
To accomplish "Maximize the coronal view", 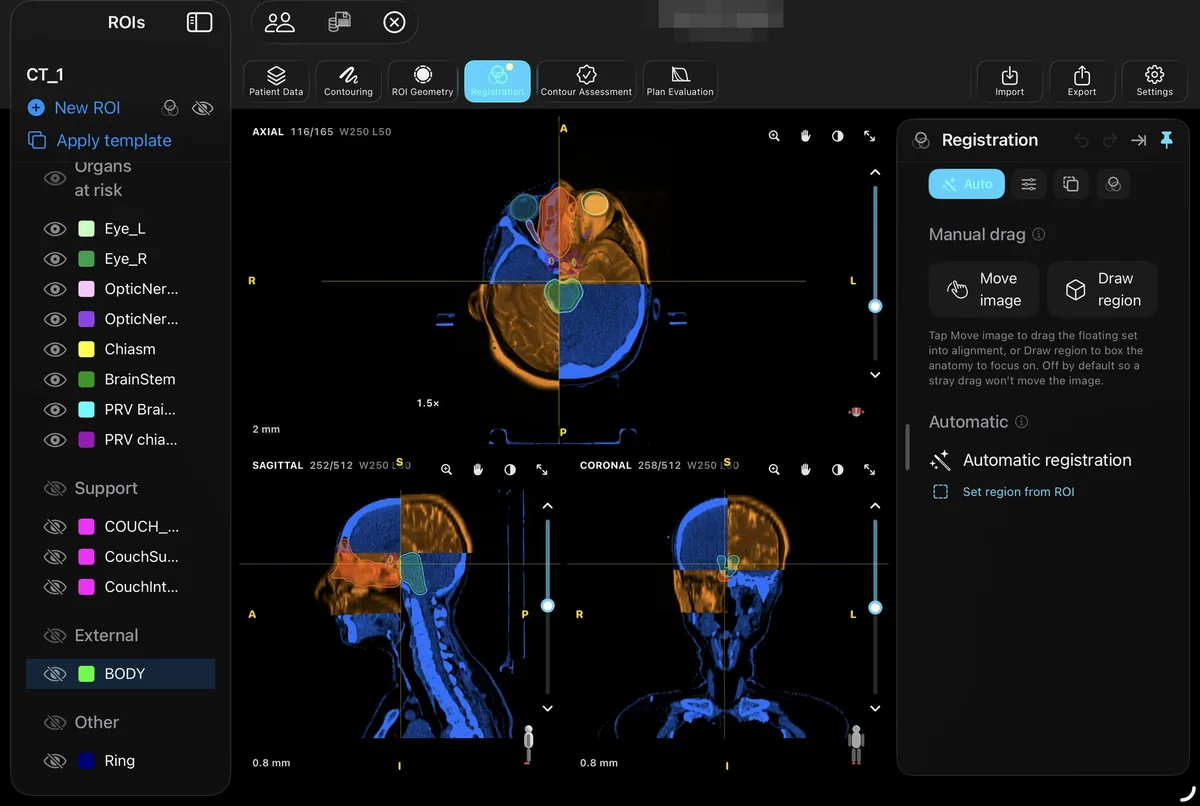I will (870, 469).
